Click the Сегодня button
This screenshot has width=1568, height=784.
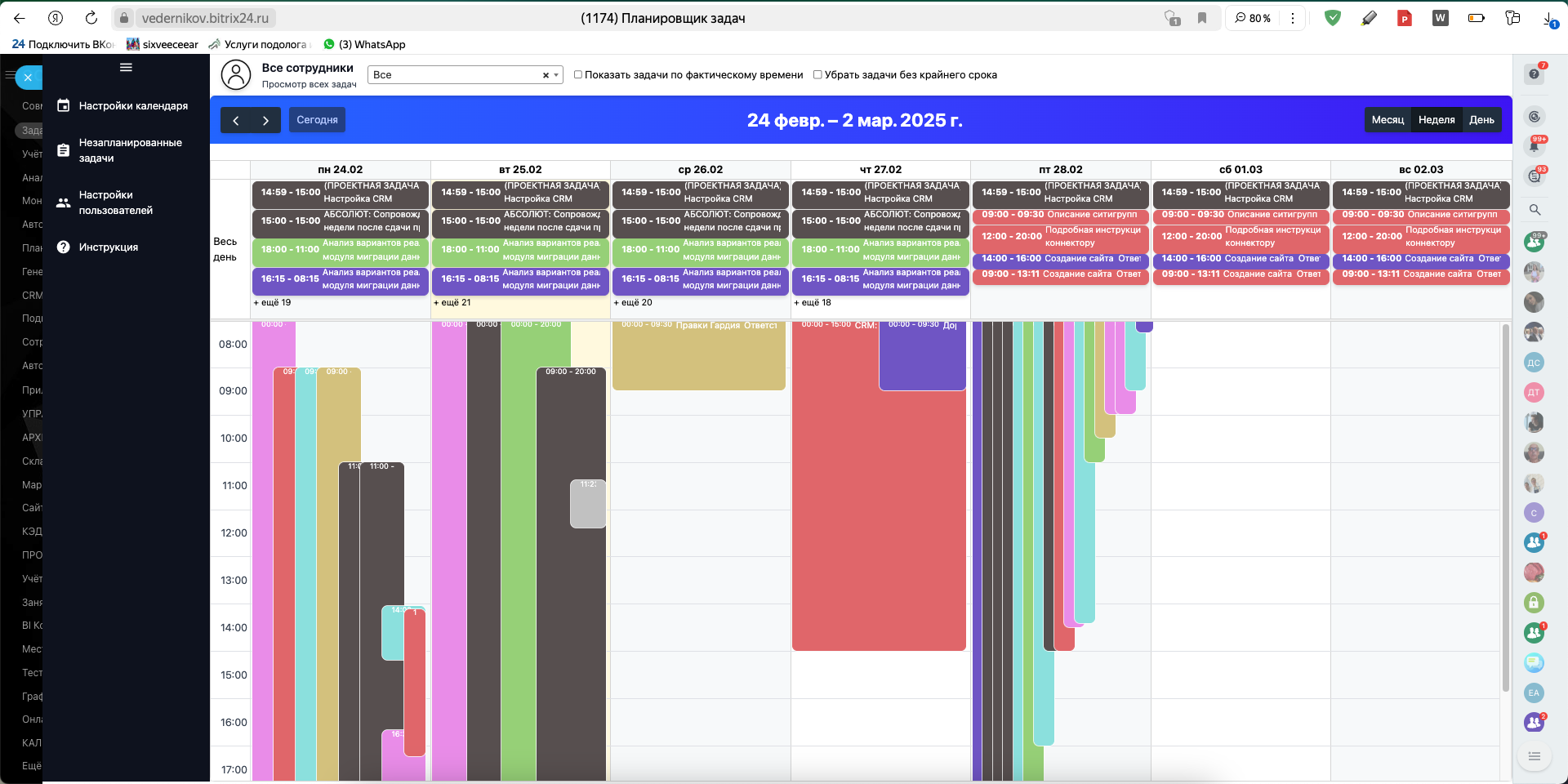(317, 120)
